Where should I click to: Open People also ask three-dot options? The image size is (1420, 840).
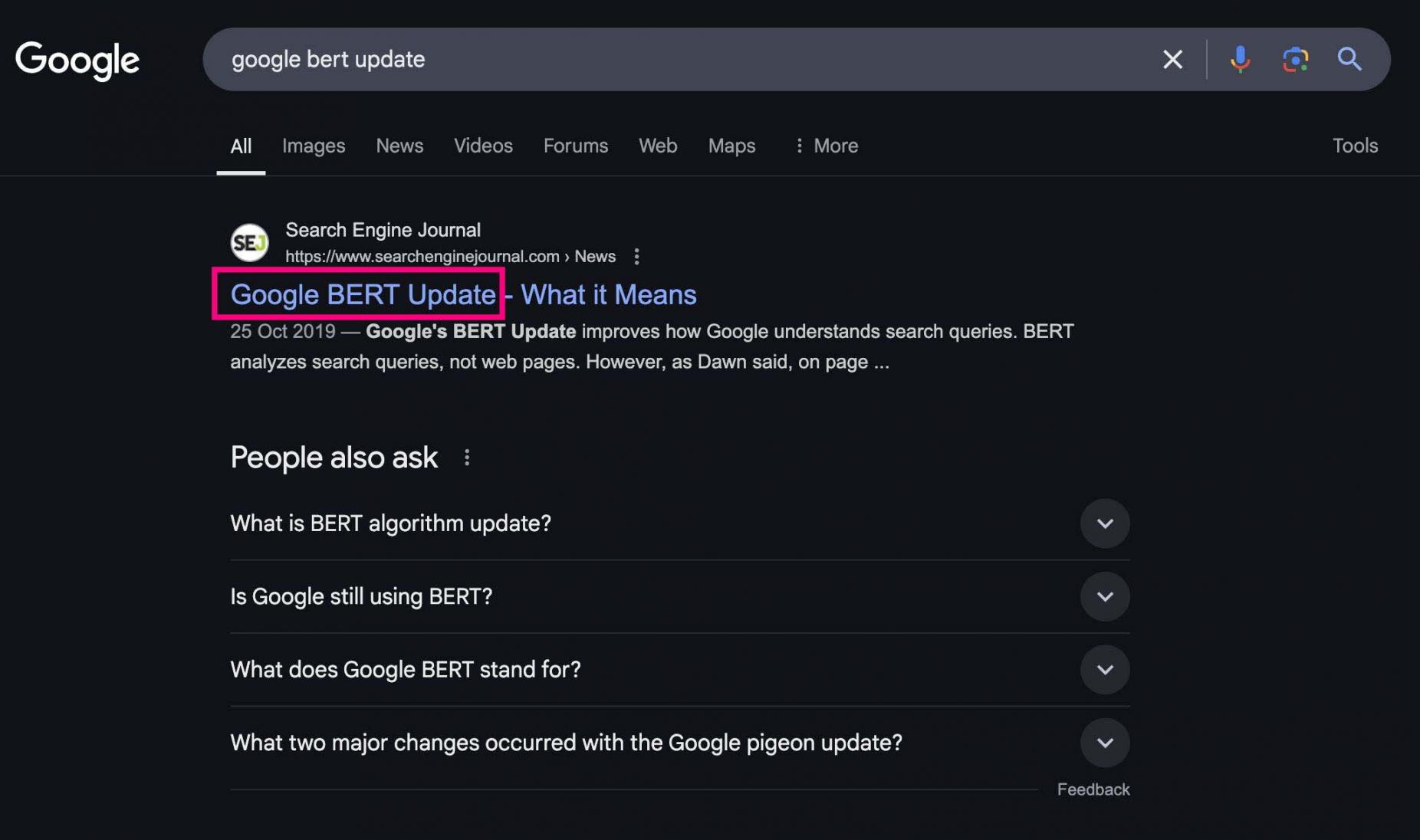tap(467, 458)
